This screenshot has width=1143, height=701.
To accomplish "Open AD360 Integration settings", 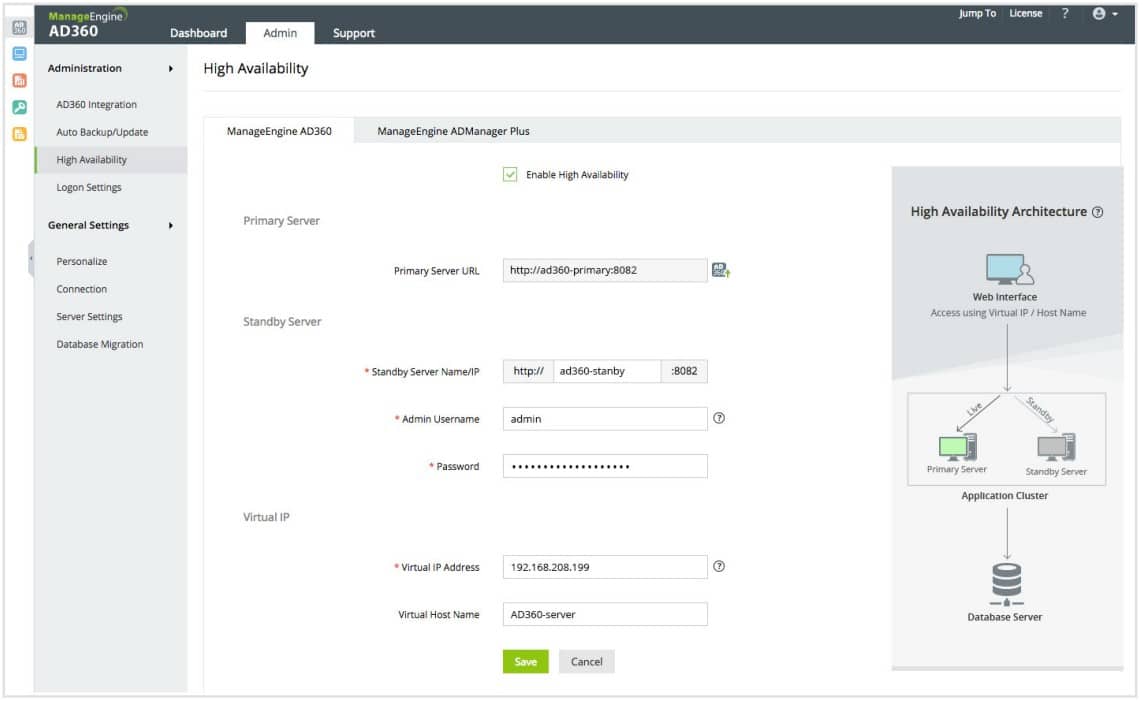I will click(x=97, y=105).
